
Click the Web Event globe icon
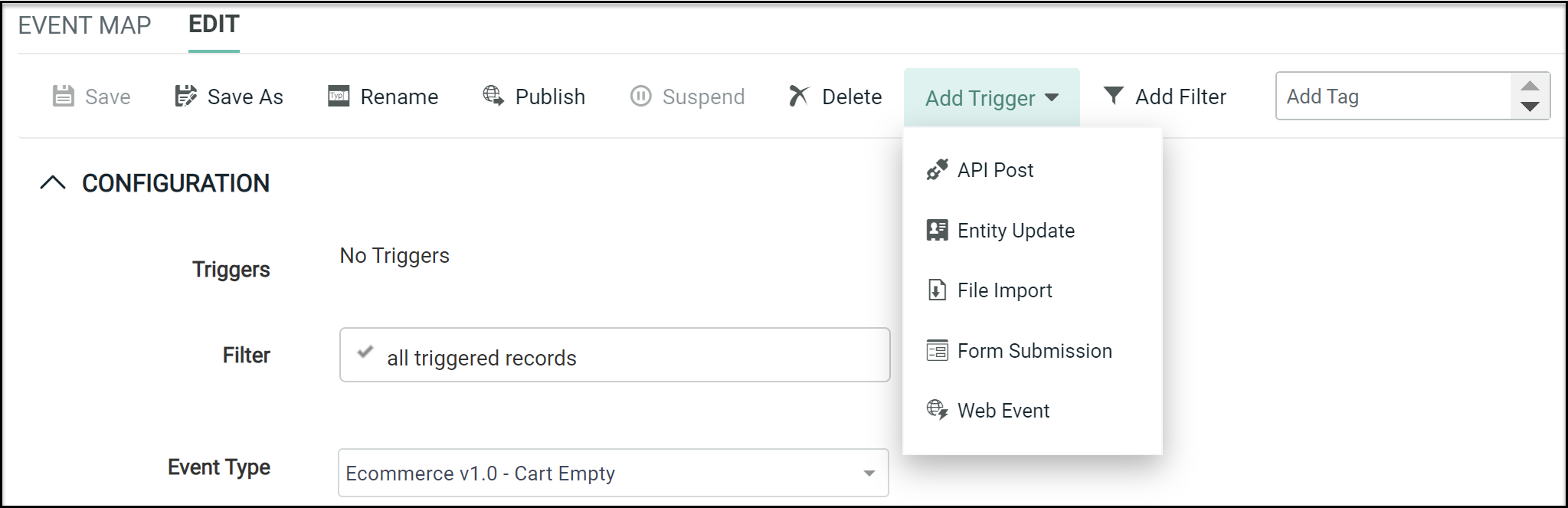point(937,410)
